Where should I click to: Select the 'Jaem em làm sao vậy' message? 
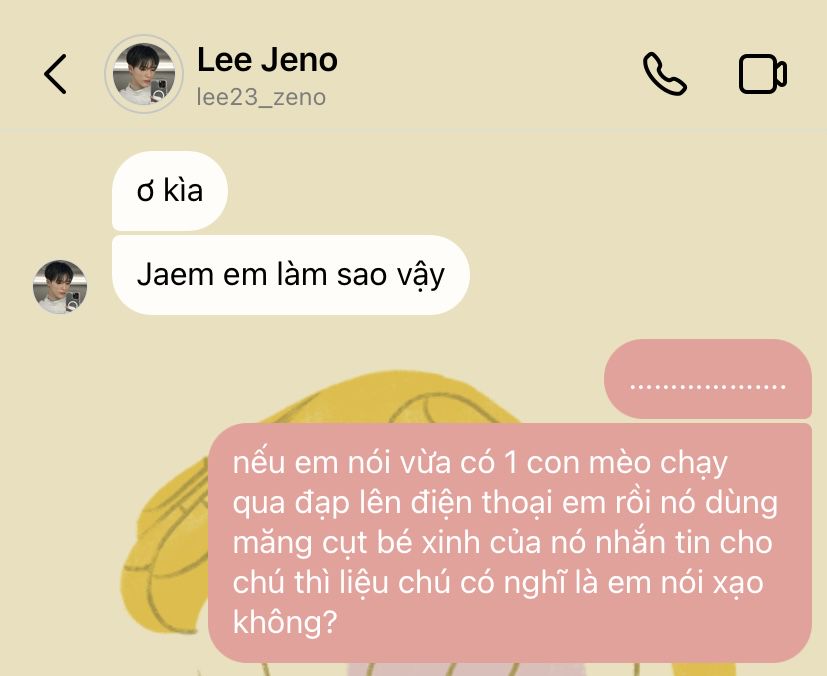click(x=291, y=275)
